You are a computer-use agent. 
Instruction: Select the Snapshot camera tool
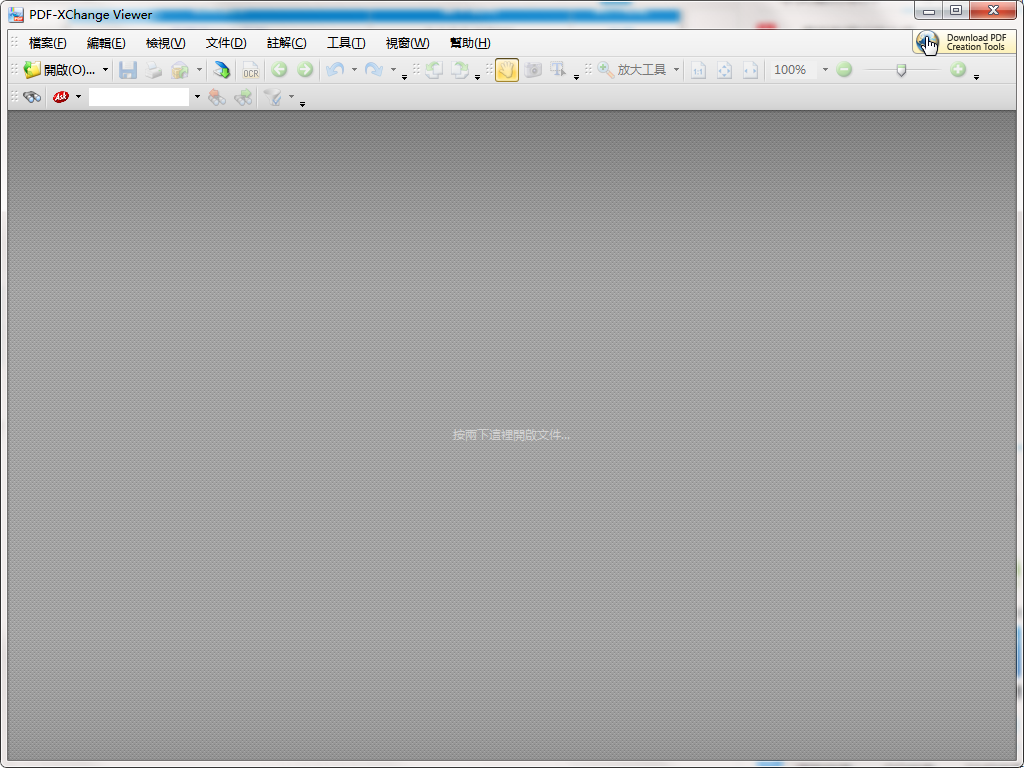click(533, 70)
